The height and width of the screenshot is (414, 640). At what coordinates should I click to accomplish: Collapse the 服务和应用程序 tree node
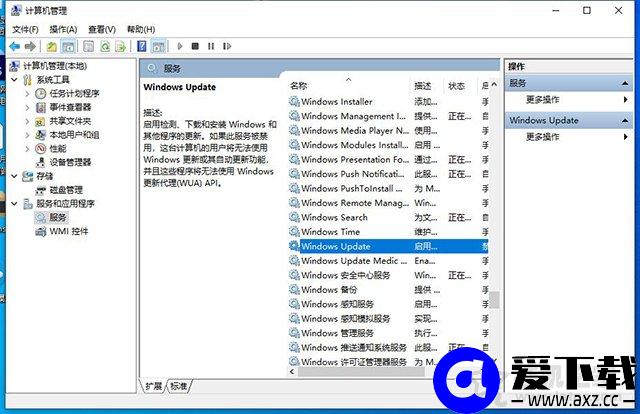click(x=15, y=203)
